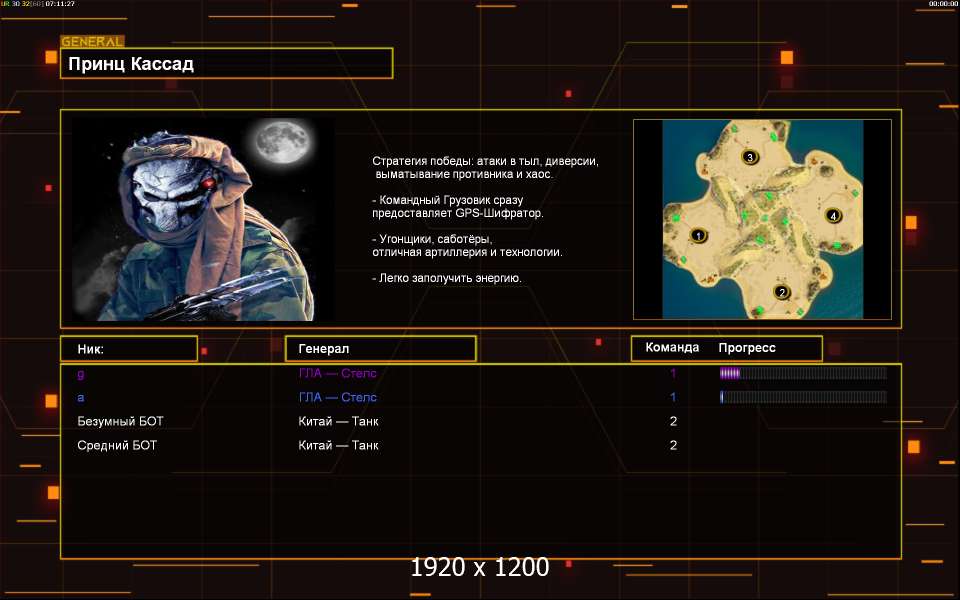
Task: Click the GENERAL label above the title
Action: [x=92, y=42]
